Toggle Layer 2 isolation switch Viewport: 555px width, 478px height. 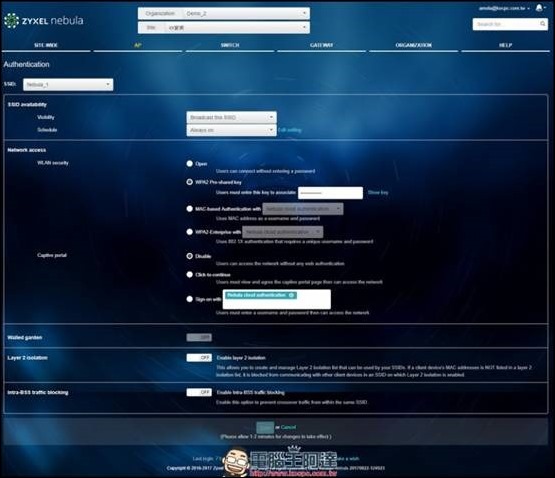pos(199,358)
